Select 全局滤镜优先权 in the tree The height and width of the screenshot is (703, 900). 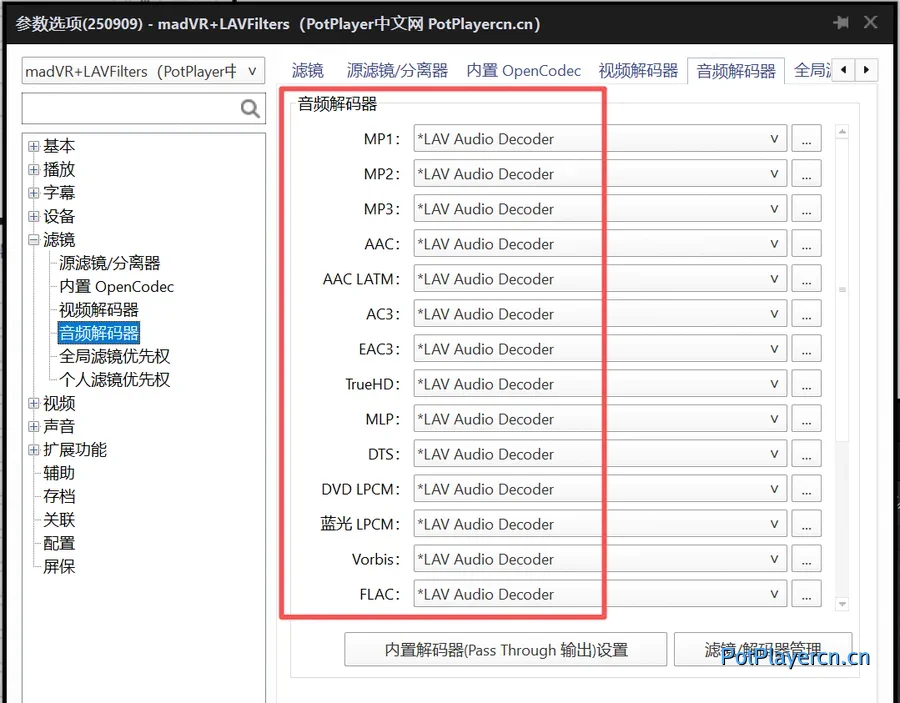(112, 355)
